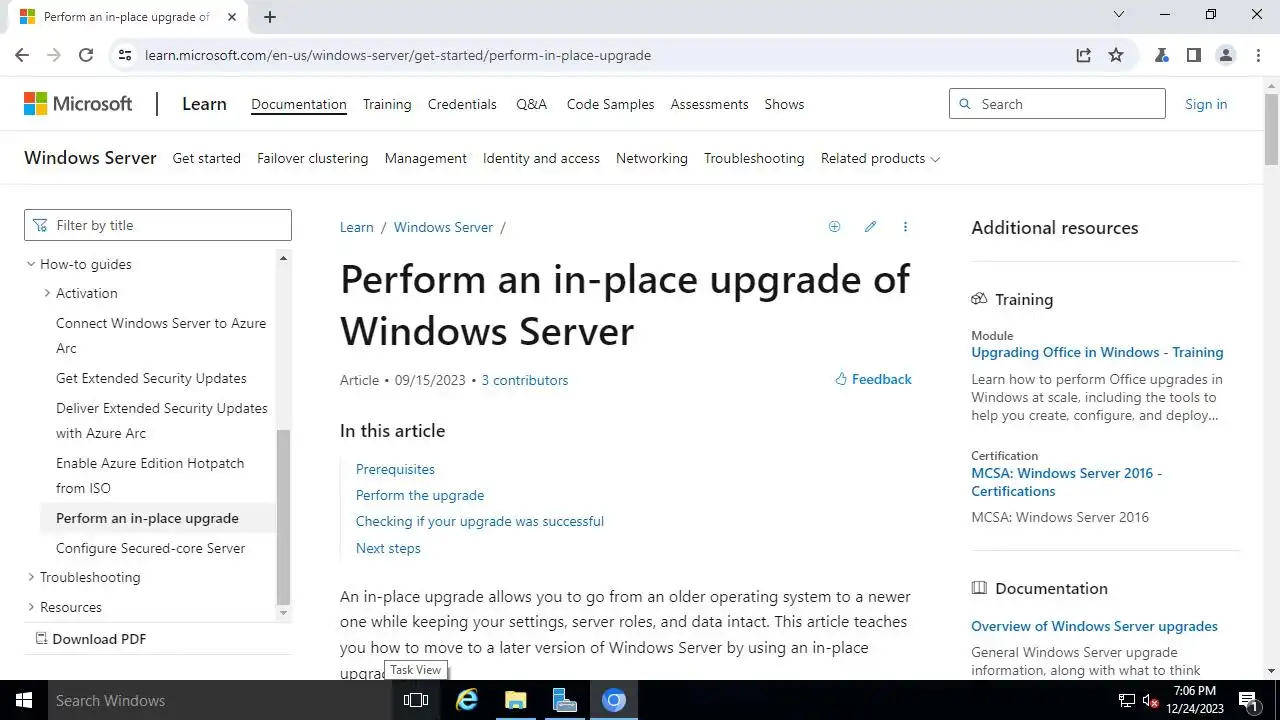Click the Feedback thumbs-up link
The height and width of the screenshot is (720, 1280).
point(873,379)
